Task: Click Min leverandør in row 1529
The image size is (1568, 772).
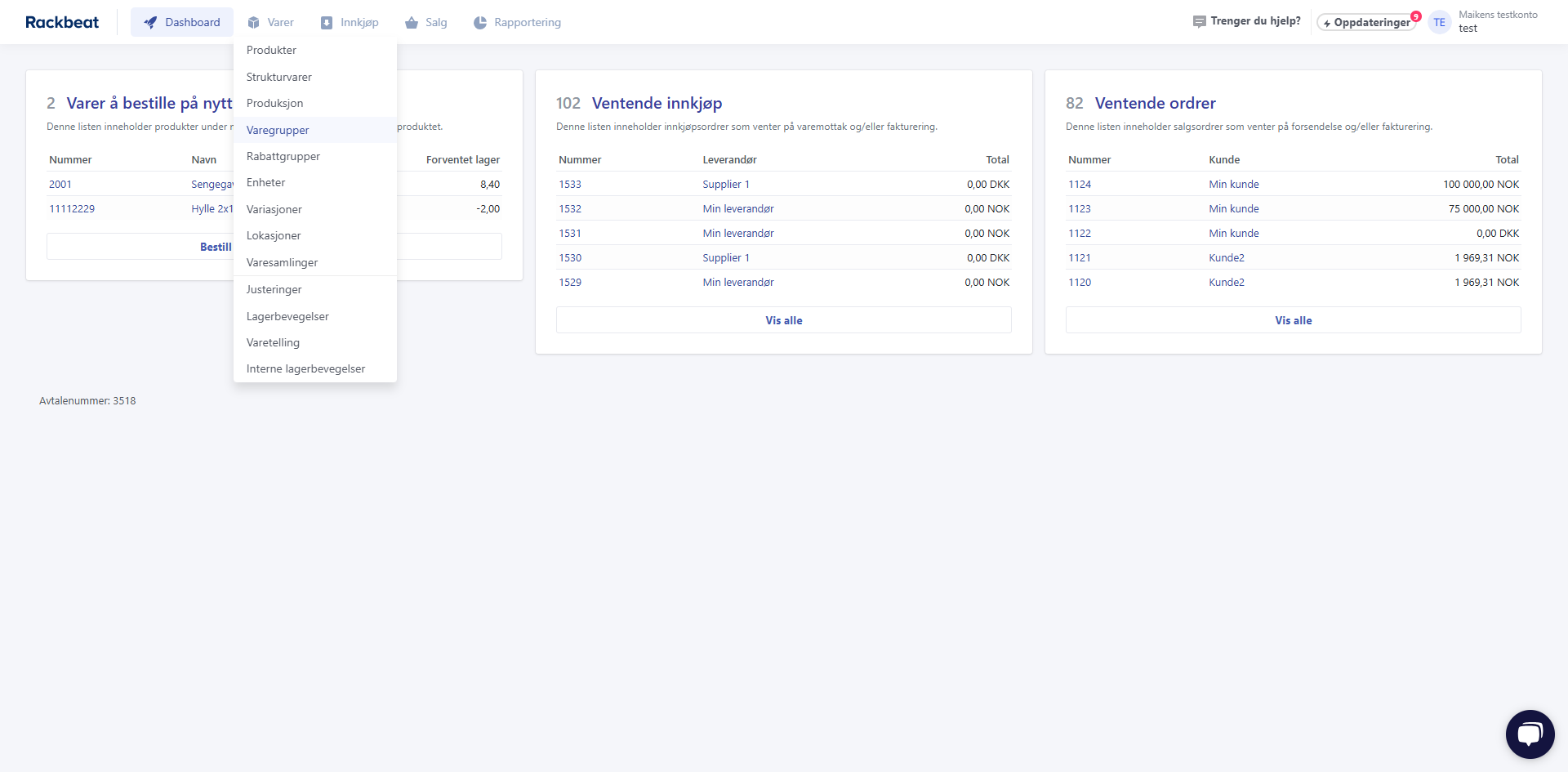Action: [738, 283]
